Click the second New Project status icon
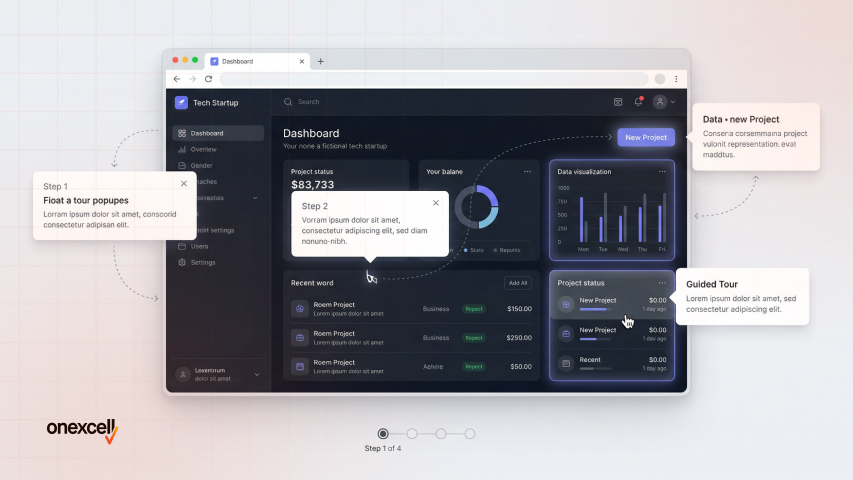The width and height of the screenshot is (853, 480). [x=566, y=334]
